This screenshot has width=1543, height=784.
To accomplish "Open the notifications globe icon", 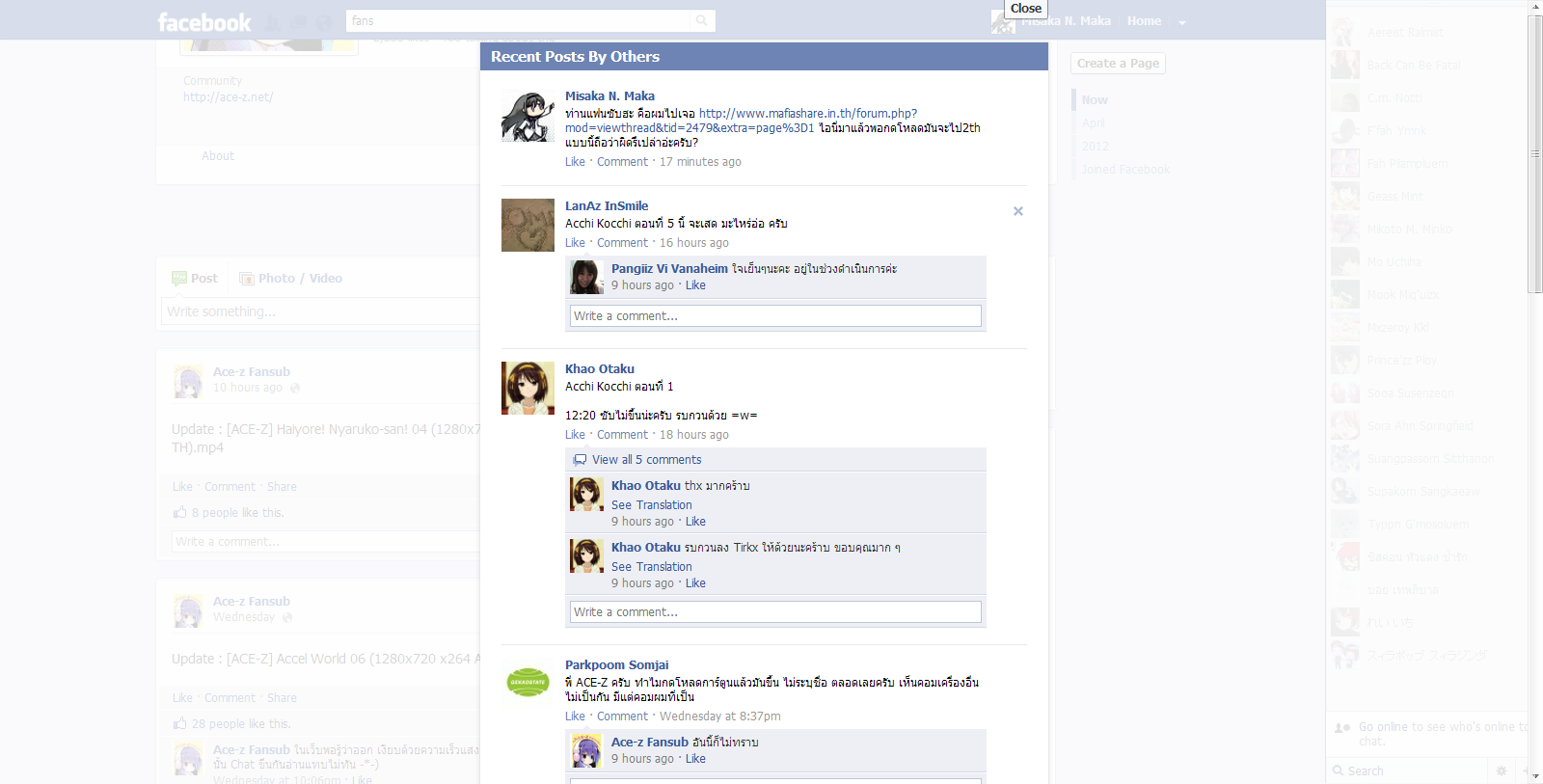I will point(324,21).
